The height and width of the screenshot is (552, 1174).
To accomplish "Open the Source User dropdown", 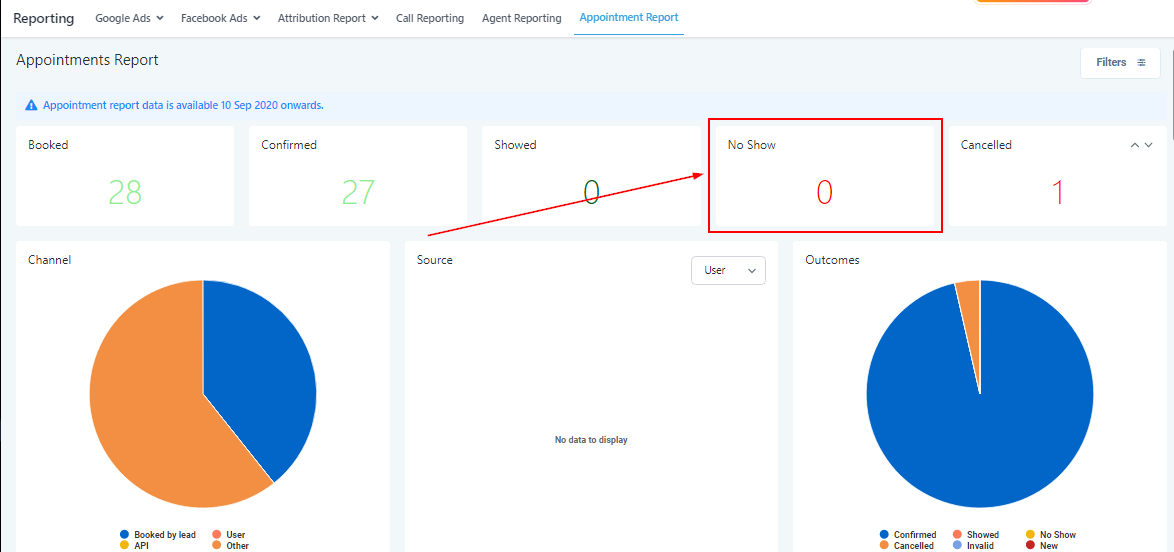I will (728, 270).
